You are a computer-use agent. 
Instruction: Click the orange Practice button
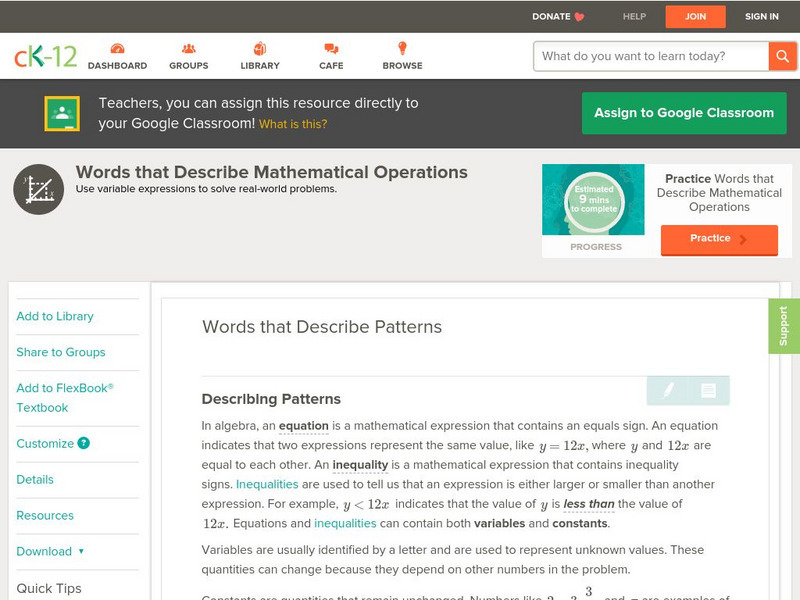(x=719, y=239)
